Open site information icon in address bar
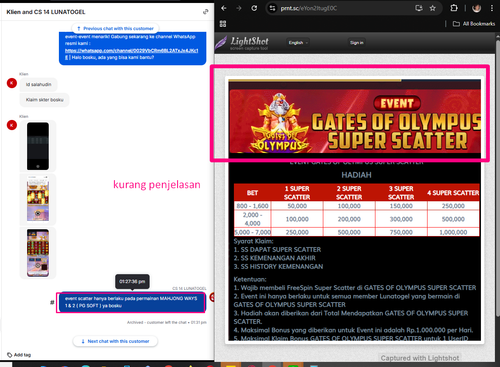 point(273,8)
